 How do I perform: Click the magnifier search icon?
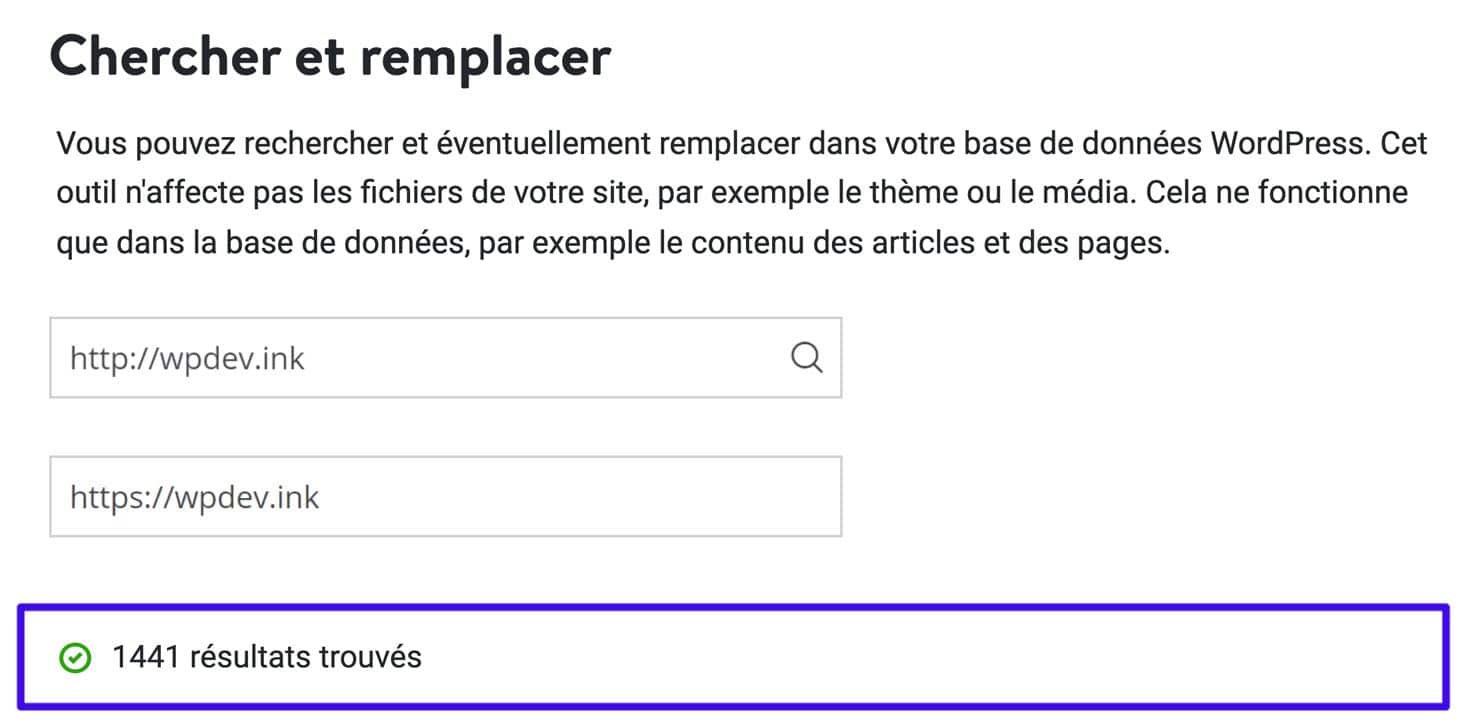tap(806, 357)
